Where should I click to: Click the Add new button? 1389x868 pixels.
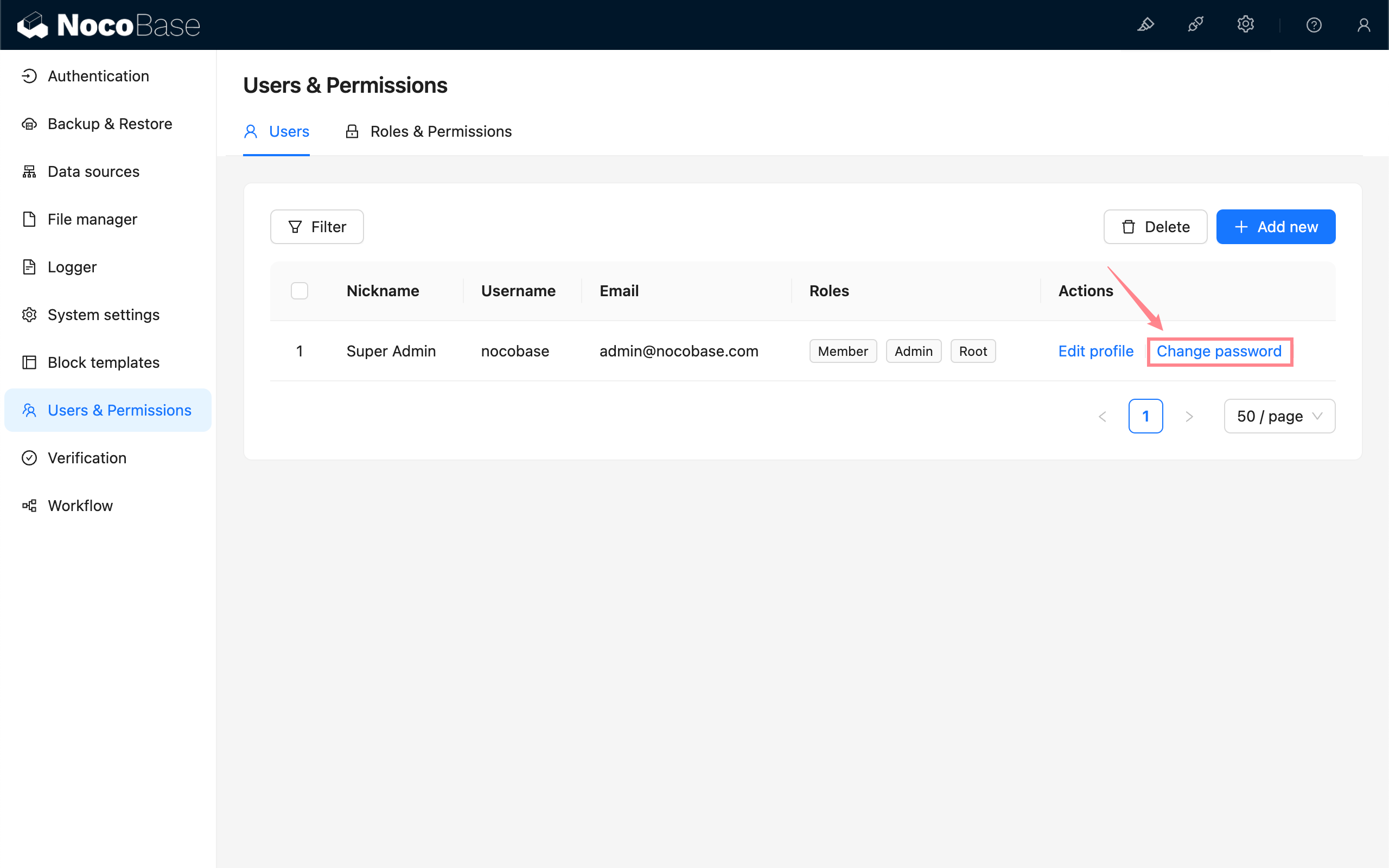tap(1276, 227)
